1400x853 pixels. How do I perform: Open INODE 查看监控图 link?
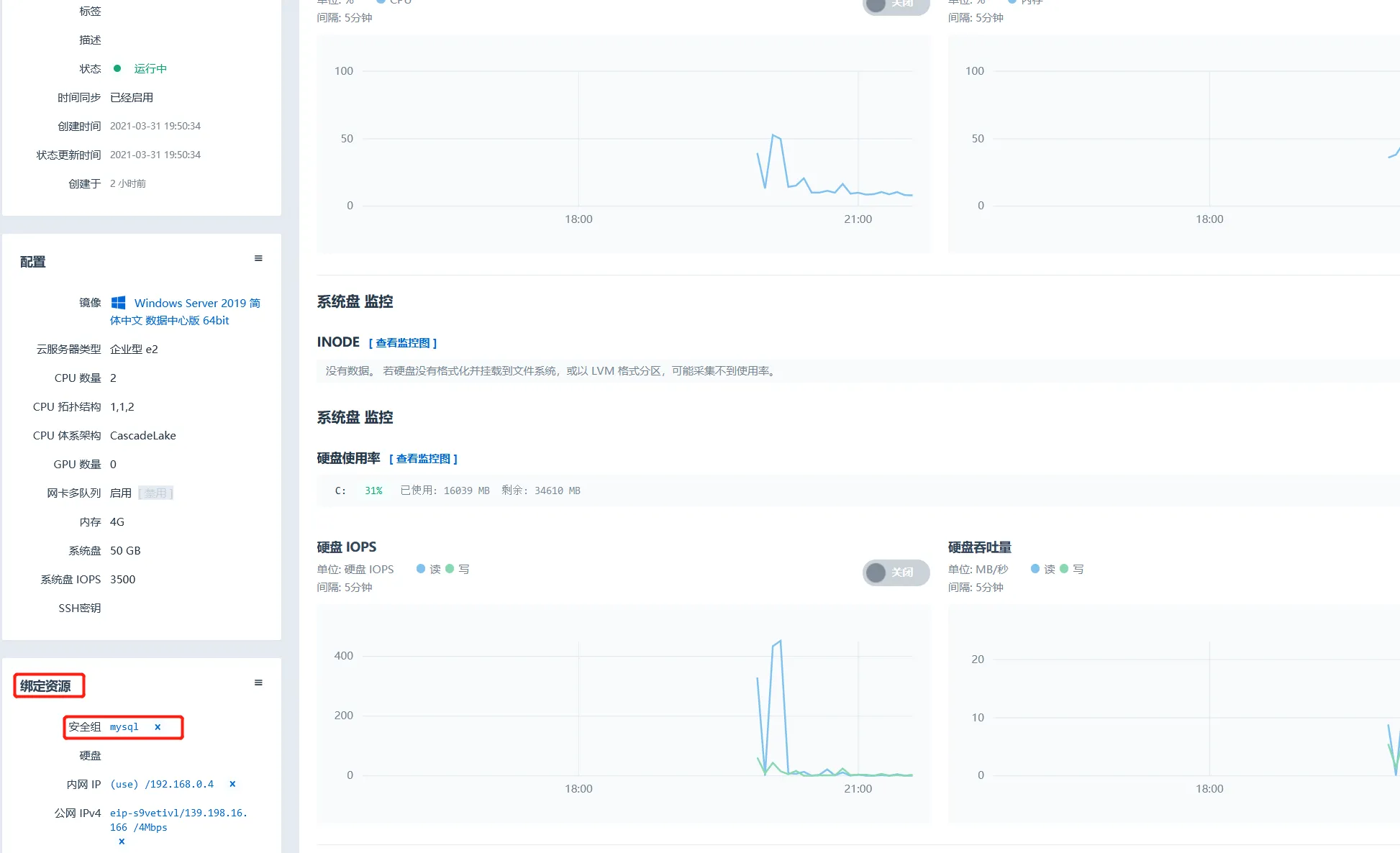pyautogui.click(x=403, y=343)
